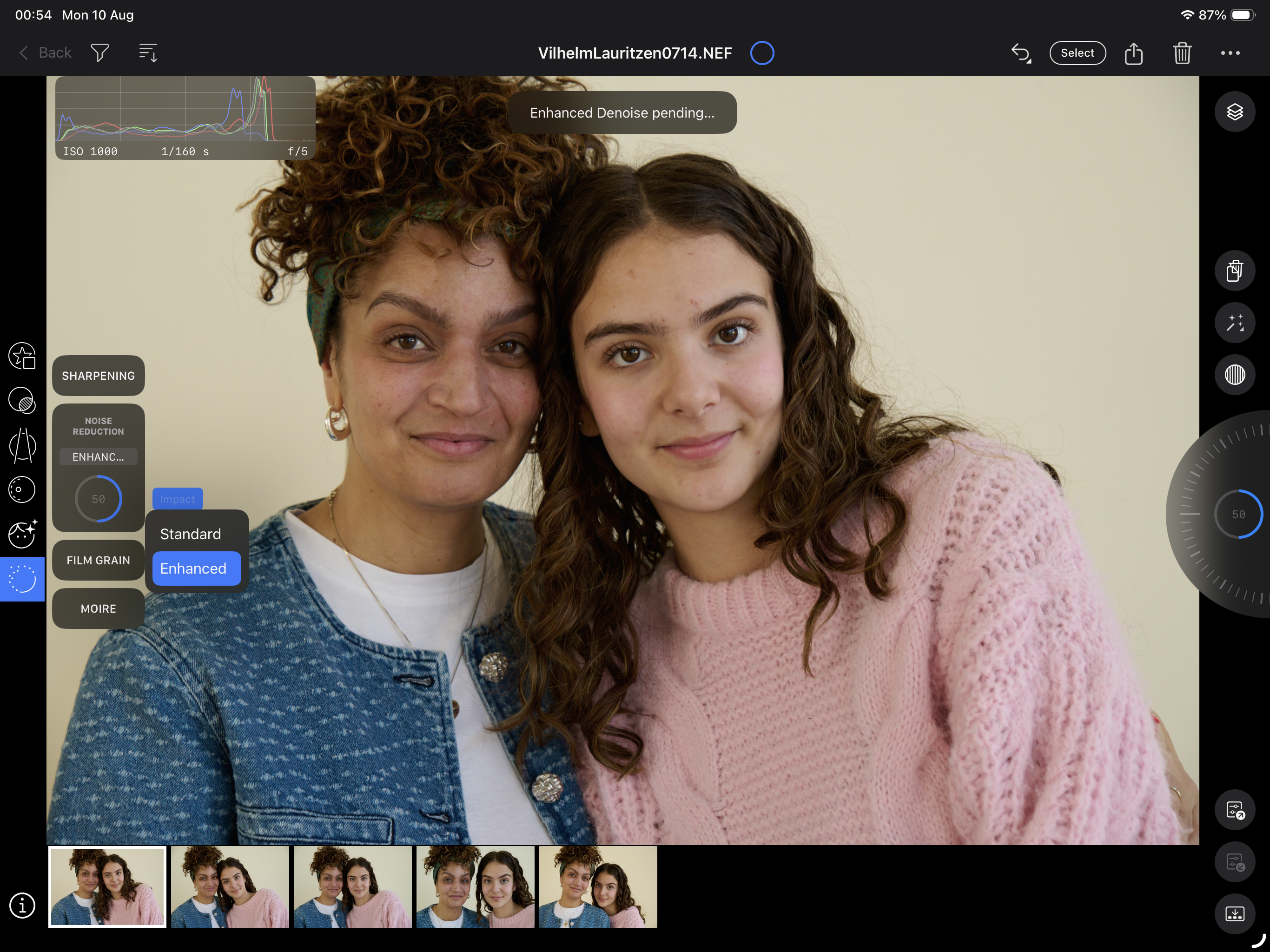Tap the noise reduction 50 dial in panel
Viewport: 1270px width, 952px height.
click(x=98, y=499)
